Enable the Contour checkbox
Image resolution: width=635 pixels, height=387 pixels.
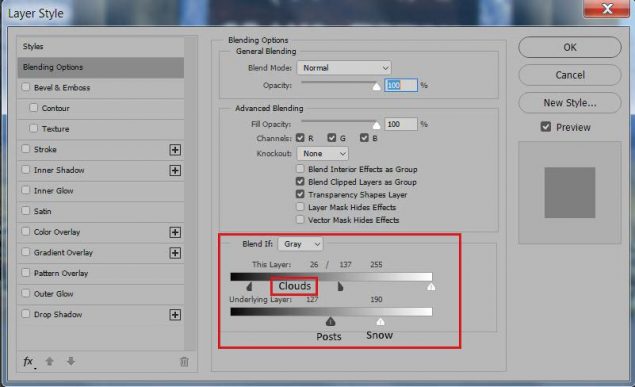click(34, 108)
